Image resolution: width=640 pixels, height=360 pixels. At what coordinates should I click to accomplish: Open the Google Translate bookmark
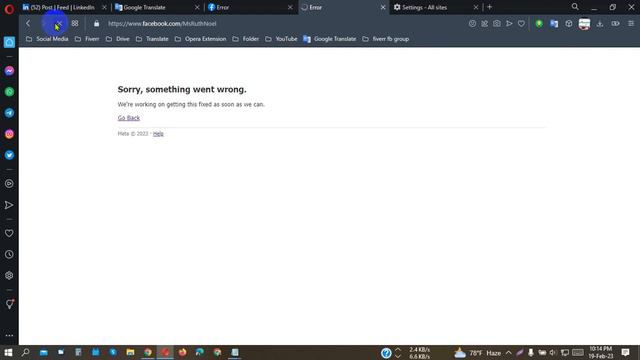coord(330,39)
